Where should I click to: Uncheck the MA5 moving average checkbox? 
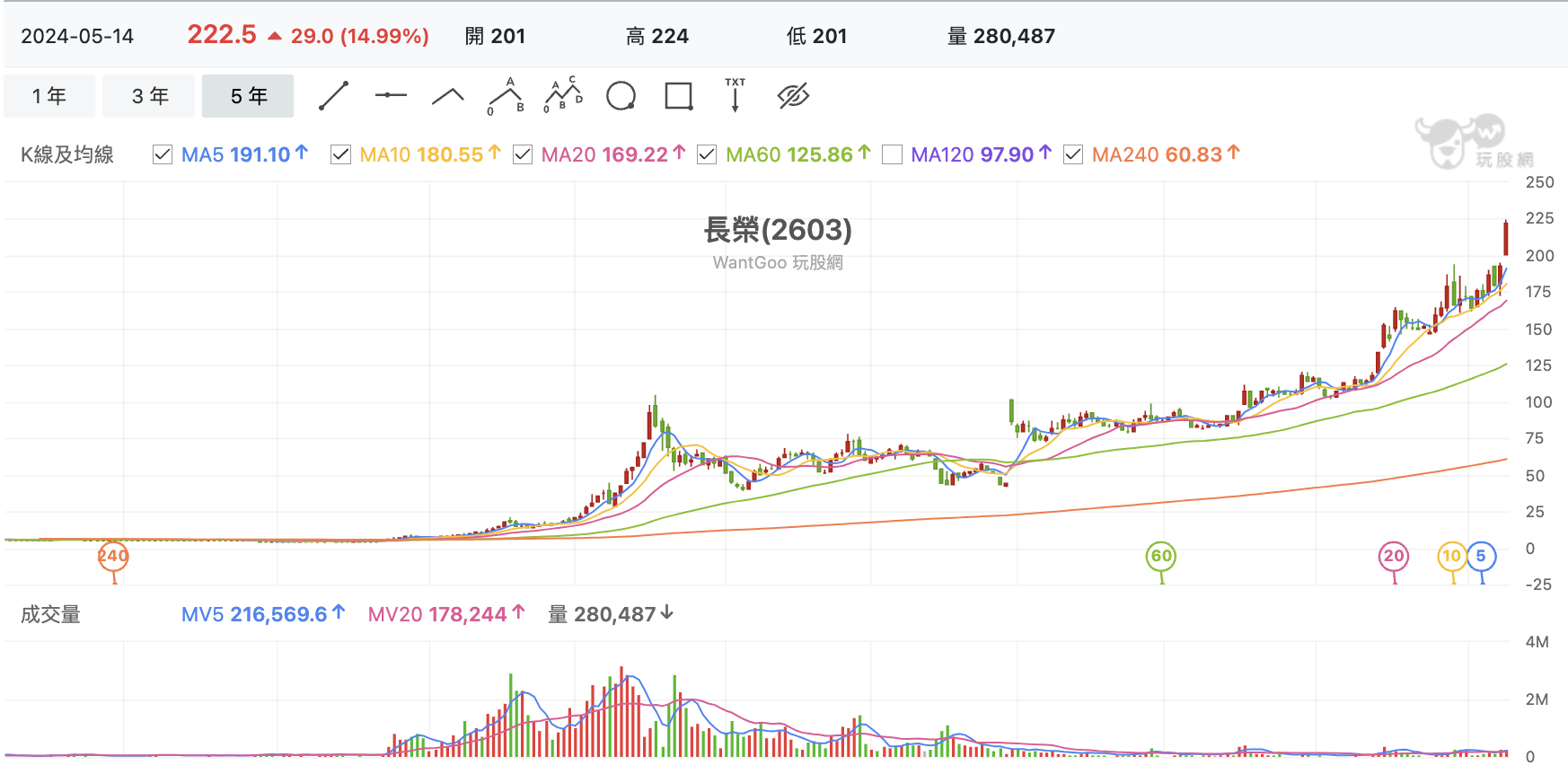[163, 154]
